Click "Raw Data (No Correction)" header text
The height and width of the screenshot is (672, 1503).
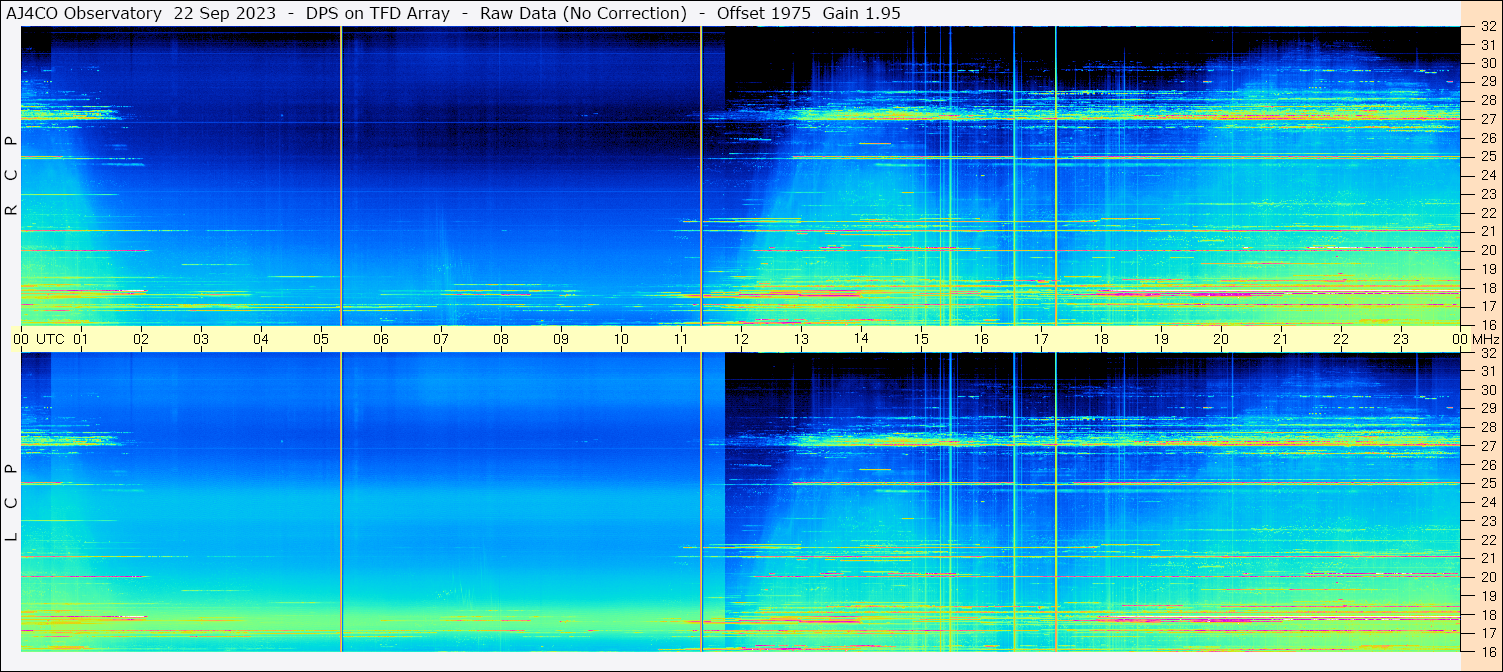tap(583, 13)
